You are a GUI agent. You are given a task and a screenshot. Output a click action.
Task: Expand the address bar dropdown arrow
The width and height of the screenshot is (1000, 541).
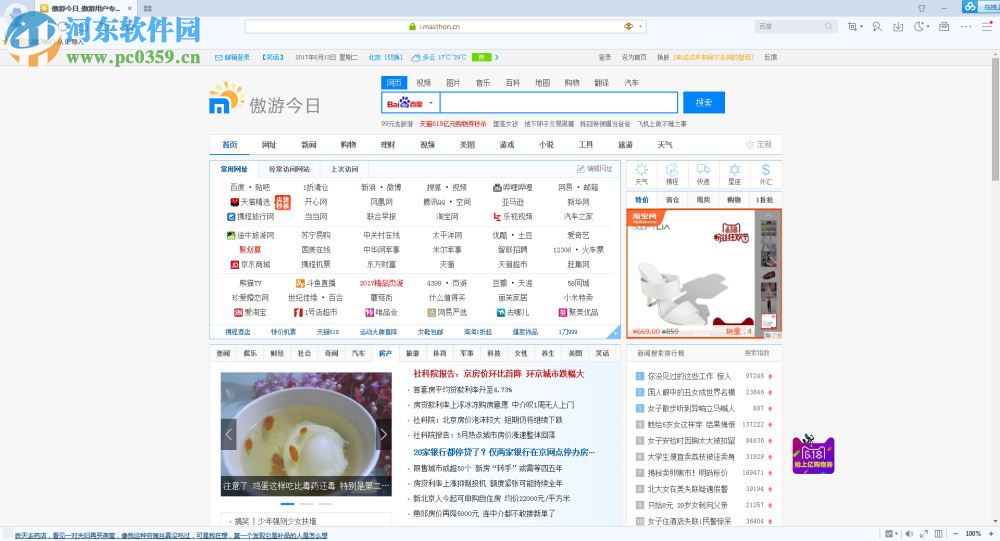tap(640, 27)
